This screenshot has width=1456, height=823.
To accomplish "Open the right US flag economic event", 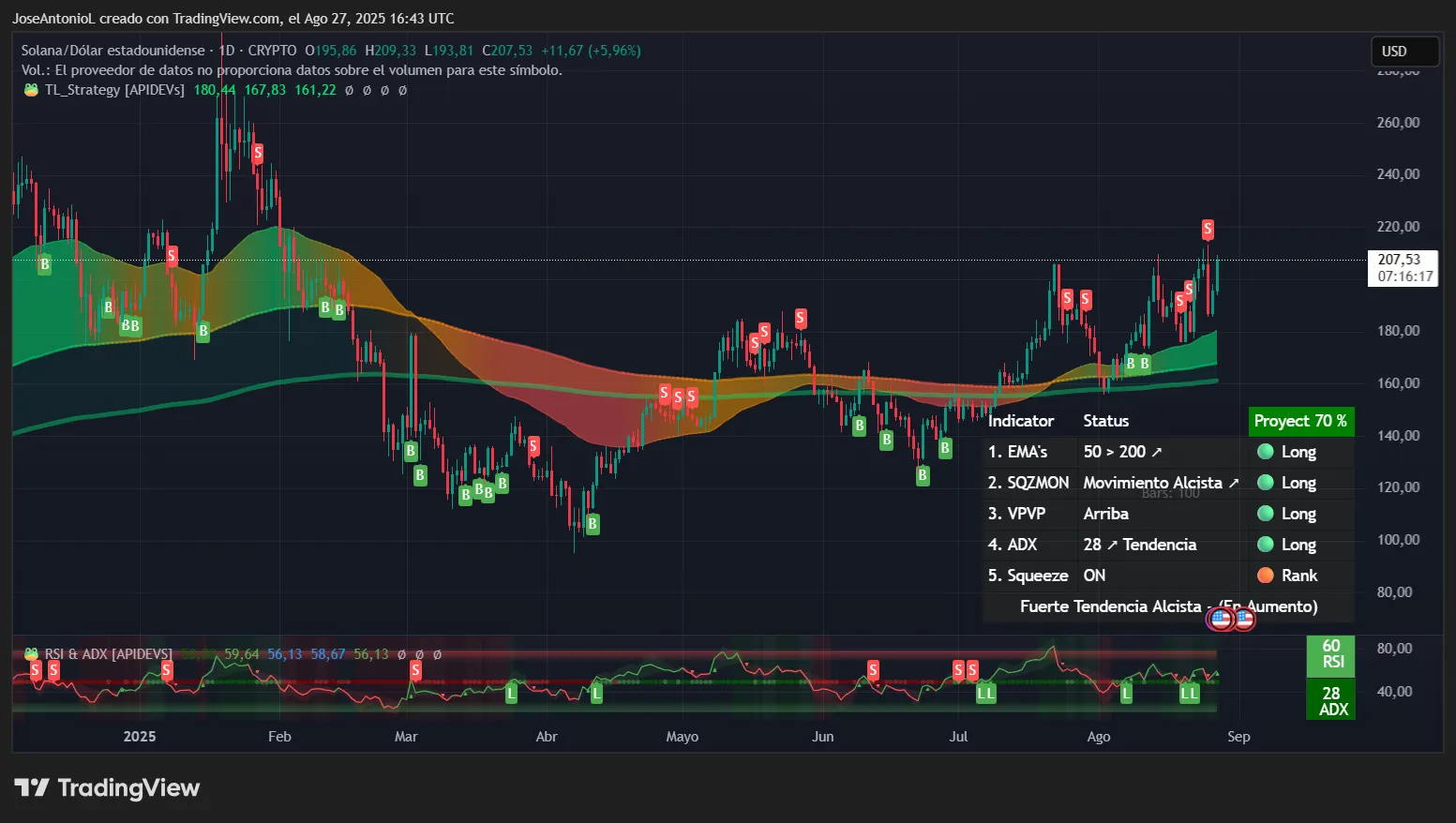I will [1243, 619].
